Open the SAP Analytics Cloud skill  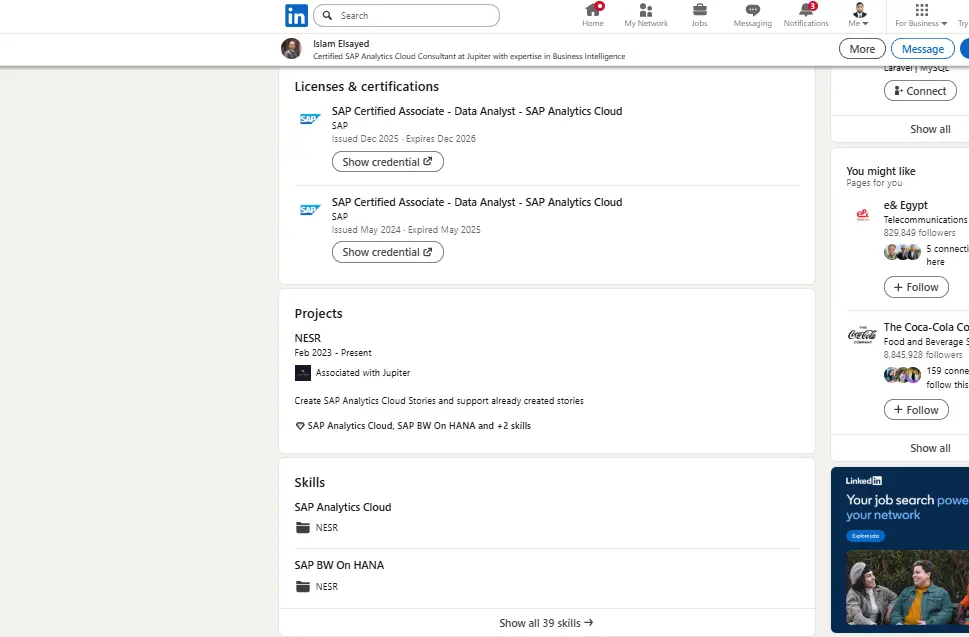[x=342, y=507]
